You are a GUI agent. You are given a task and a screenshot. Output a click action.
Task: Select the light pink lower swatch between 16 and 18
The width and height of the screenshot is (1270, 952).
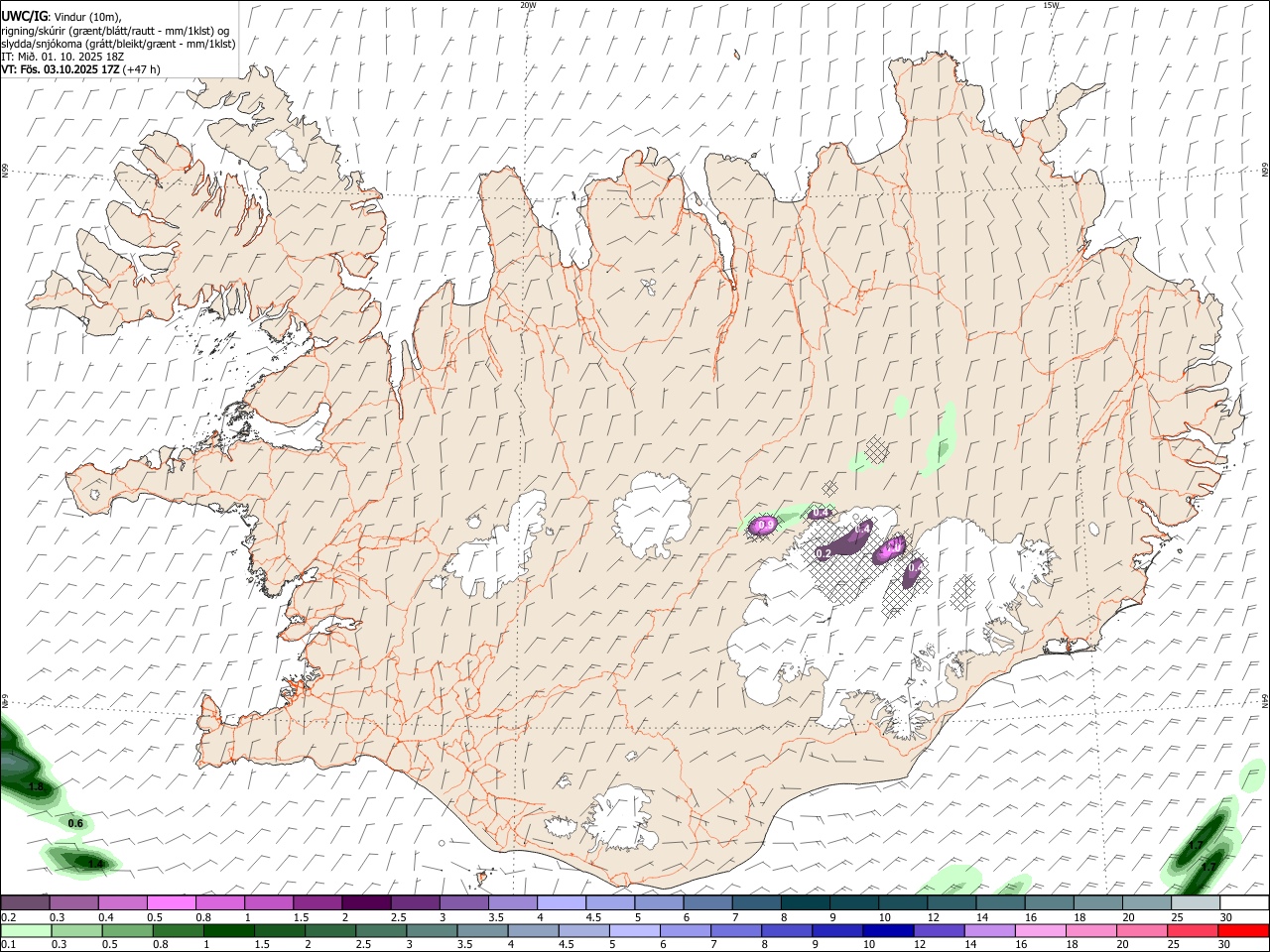[x=1042, y=930]
